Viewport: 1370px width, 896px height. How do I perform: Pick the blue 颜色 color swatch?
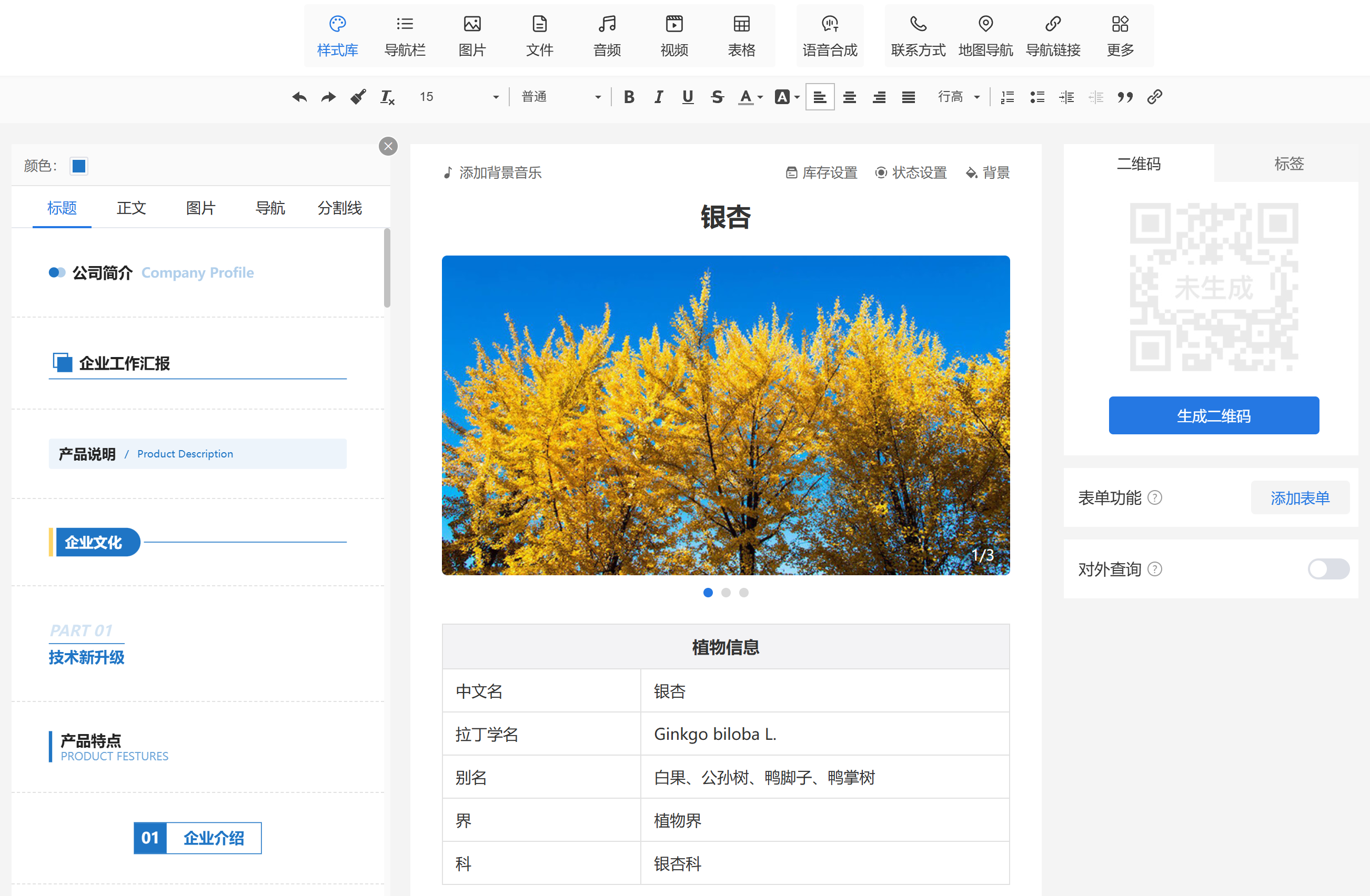[x=79, y=166]
